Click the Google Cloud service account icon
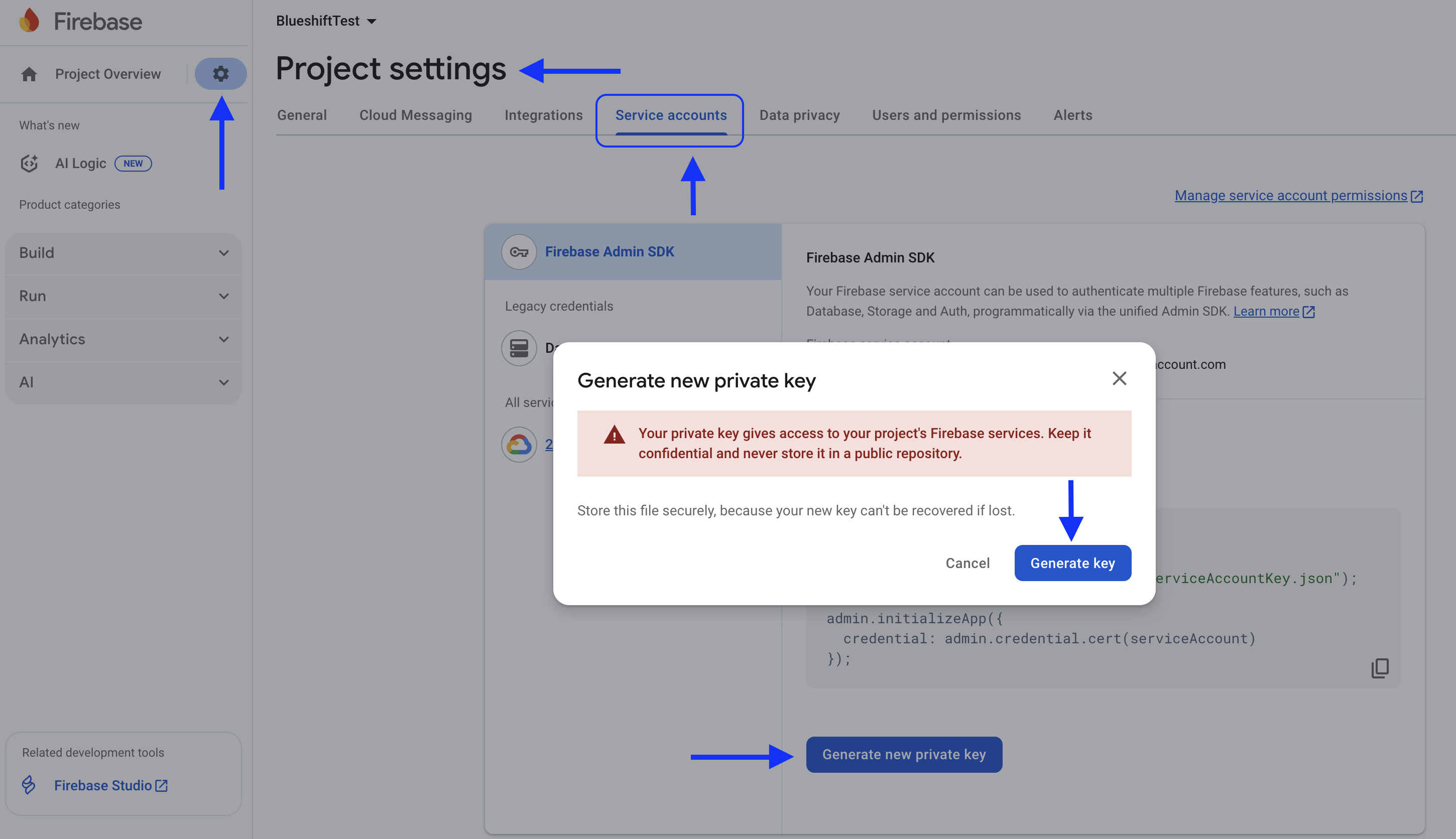 (x=519, y=444)
